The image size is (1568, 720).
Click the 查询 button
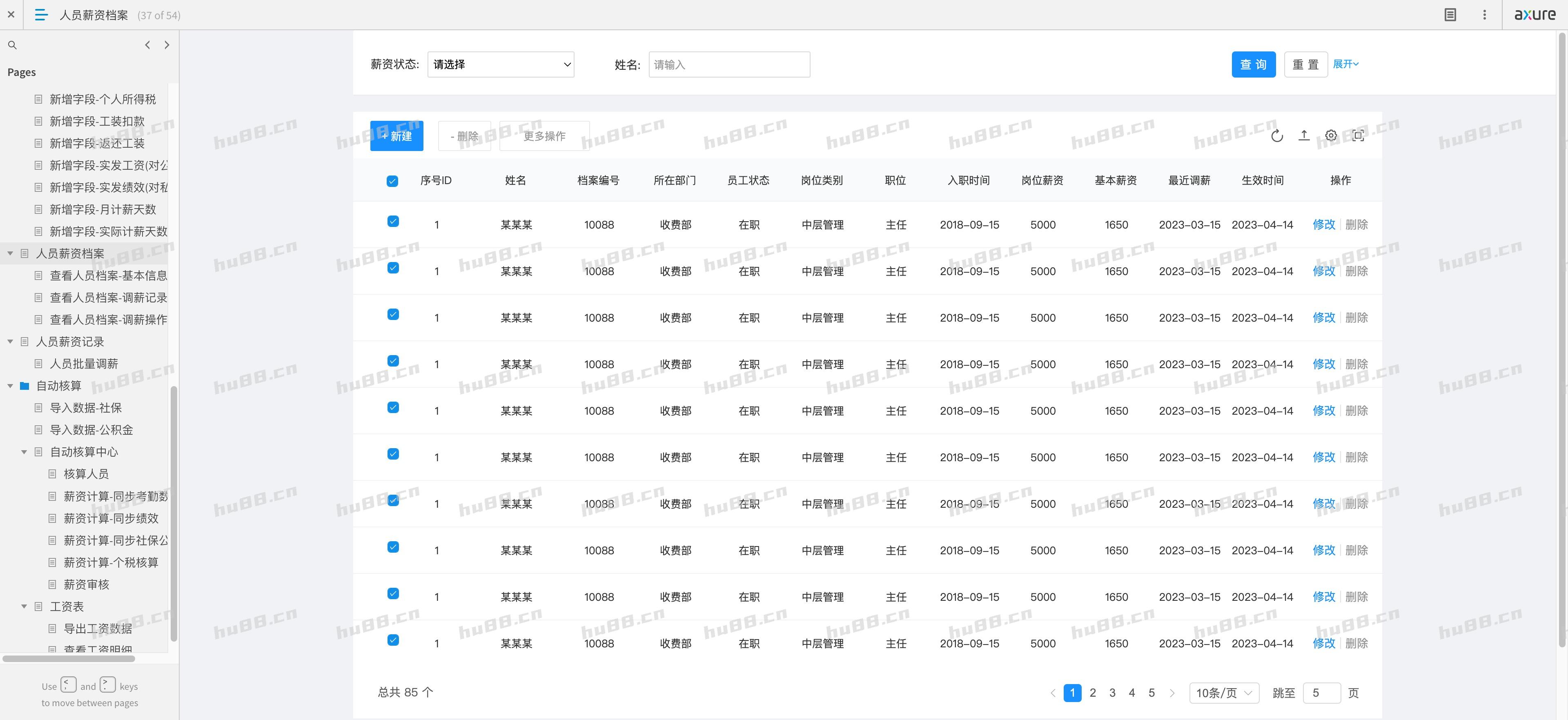click(1253, 64)
